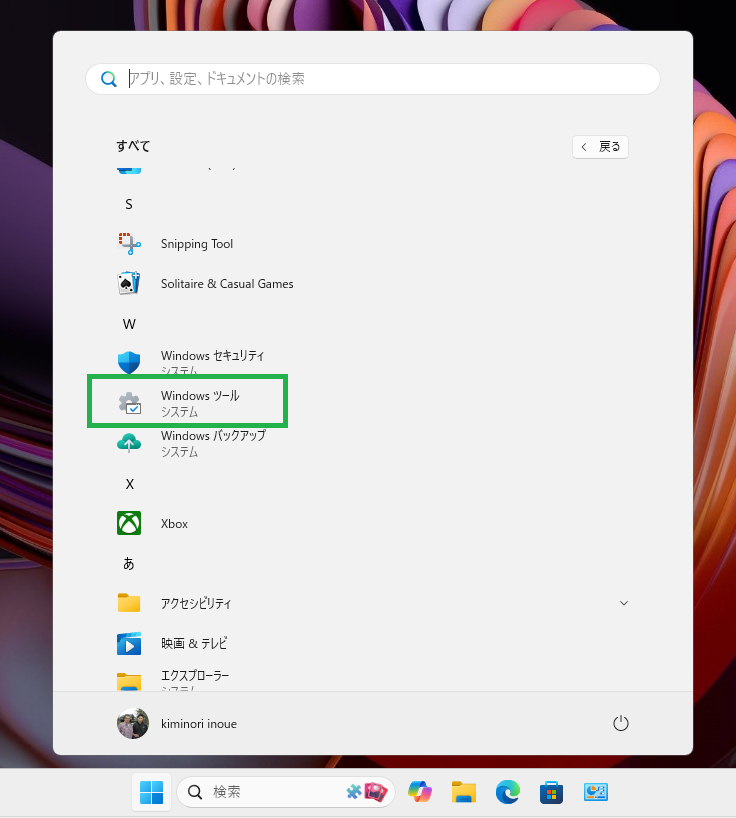Click the Windows セキュリティ label

pyautogui.click(x=212, y=356)
